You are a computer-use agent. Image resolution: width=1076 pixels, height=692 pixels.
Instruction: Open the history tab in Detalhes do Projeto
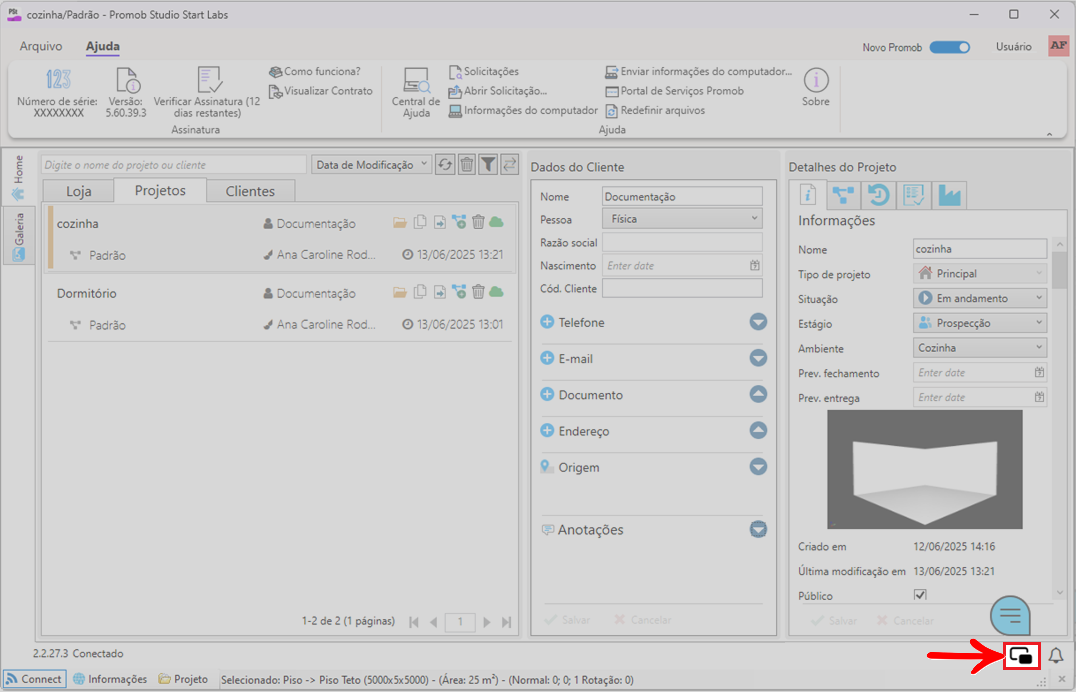(x=878, y=196)
